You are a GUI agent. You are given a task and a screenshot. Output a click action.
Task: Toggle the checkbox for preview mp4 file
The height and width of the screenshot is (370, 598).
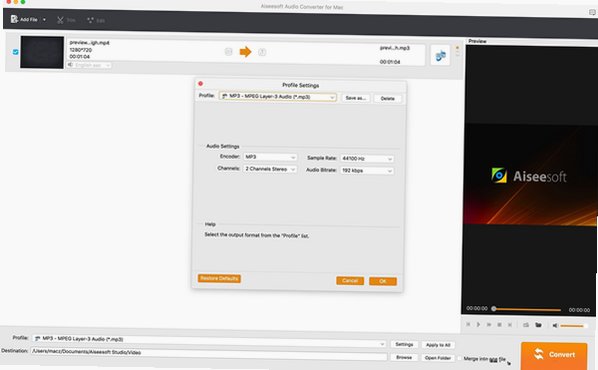pos(16,52)
